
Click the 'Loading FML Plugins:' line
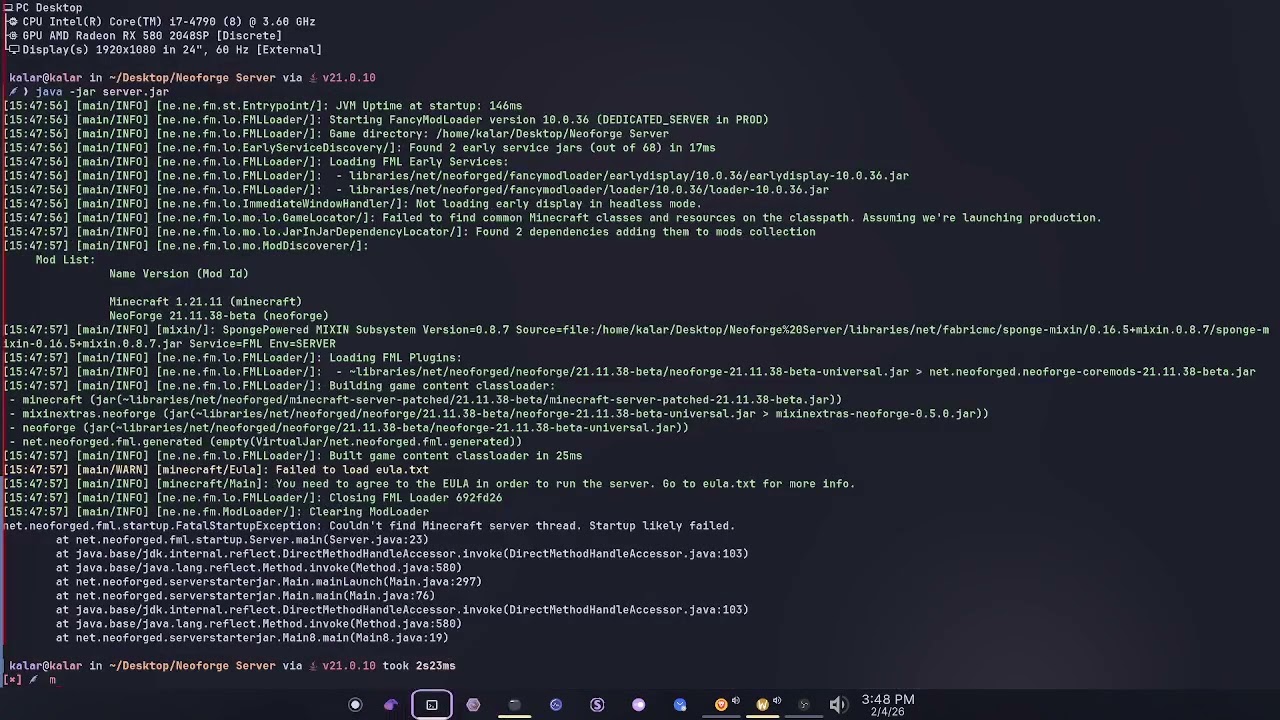pyautogui.click(x=232, y=357)
